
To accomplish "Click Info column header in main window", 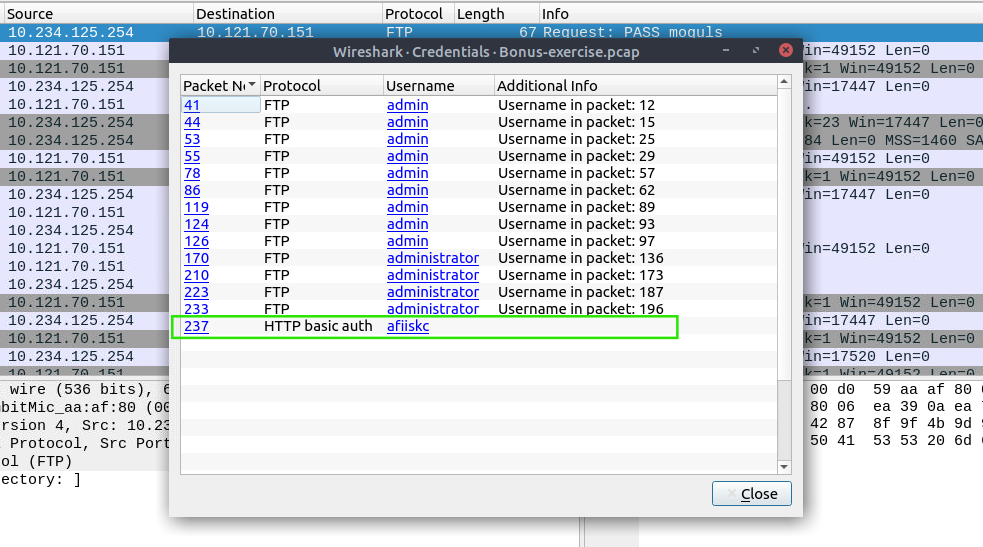I will pyautogui.click(x=761, y=14).
